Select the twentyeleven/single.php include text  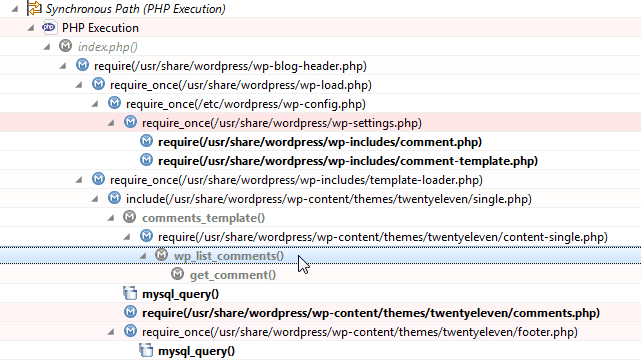pos(329,199)
